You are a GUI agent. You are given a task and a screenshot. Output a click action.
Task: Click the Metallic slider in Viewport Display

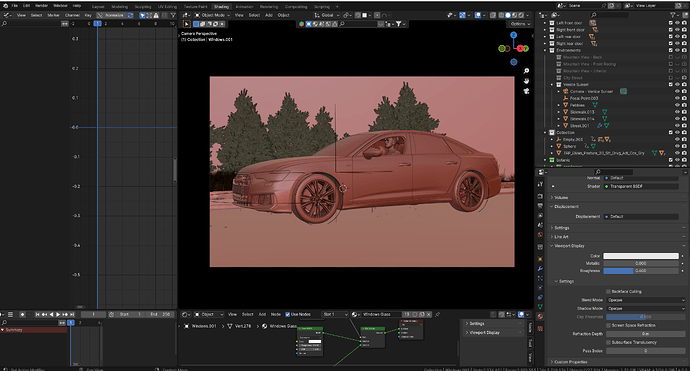pyautogui.click(x=641, y=263)
